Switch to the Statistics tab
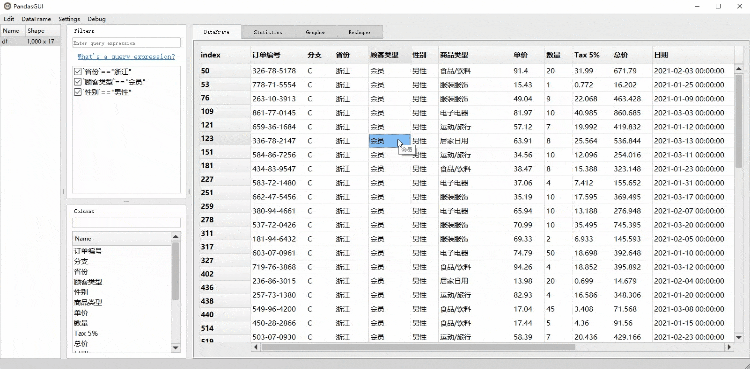This screenshot has height=369, width=750. (x=267, y=32)
